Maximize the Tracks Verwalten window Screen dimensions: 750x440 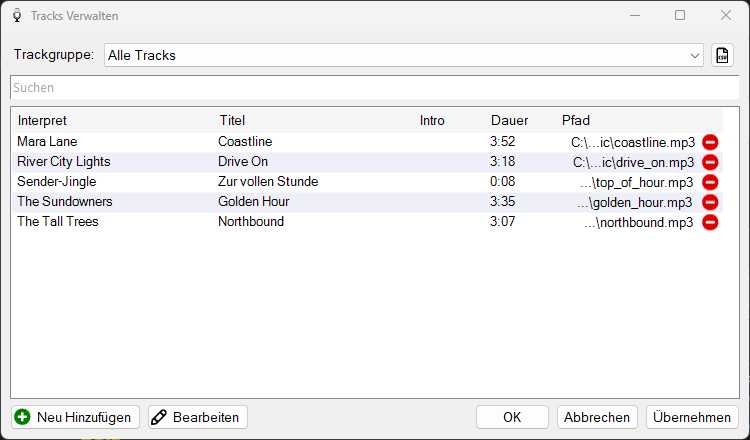(x=680, y=15)
